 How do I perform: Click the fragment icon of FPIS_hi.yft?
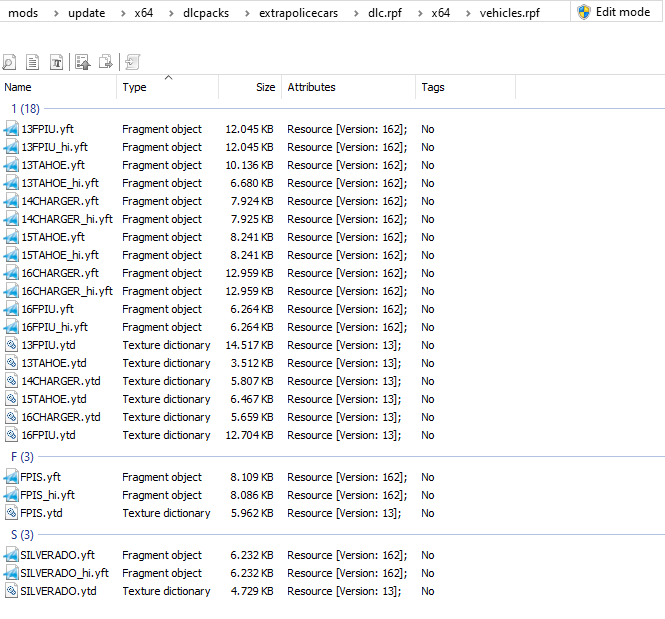(x=11, y=495)
